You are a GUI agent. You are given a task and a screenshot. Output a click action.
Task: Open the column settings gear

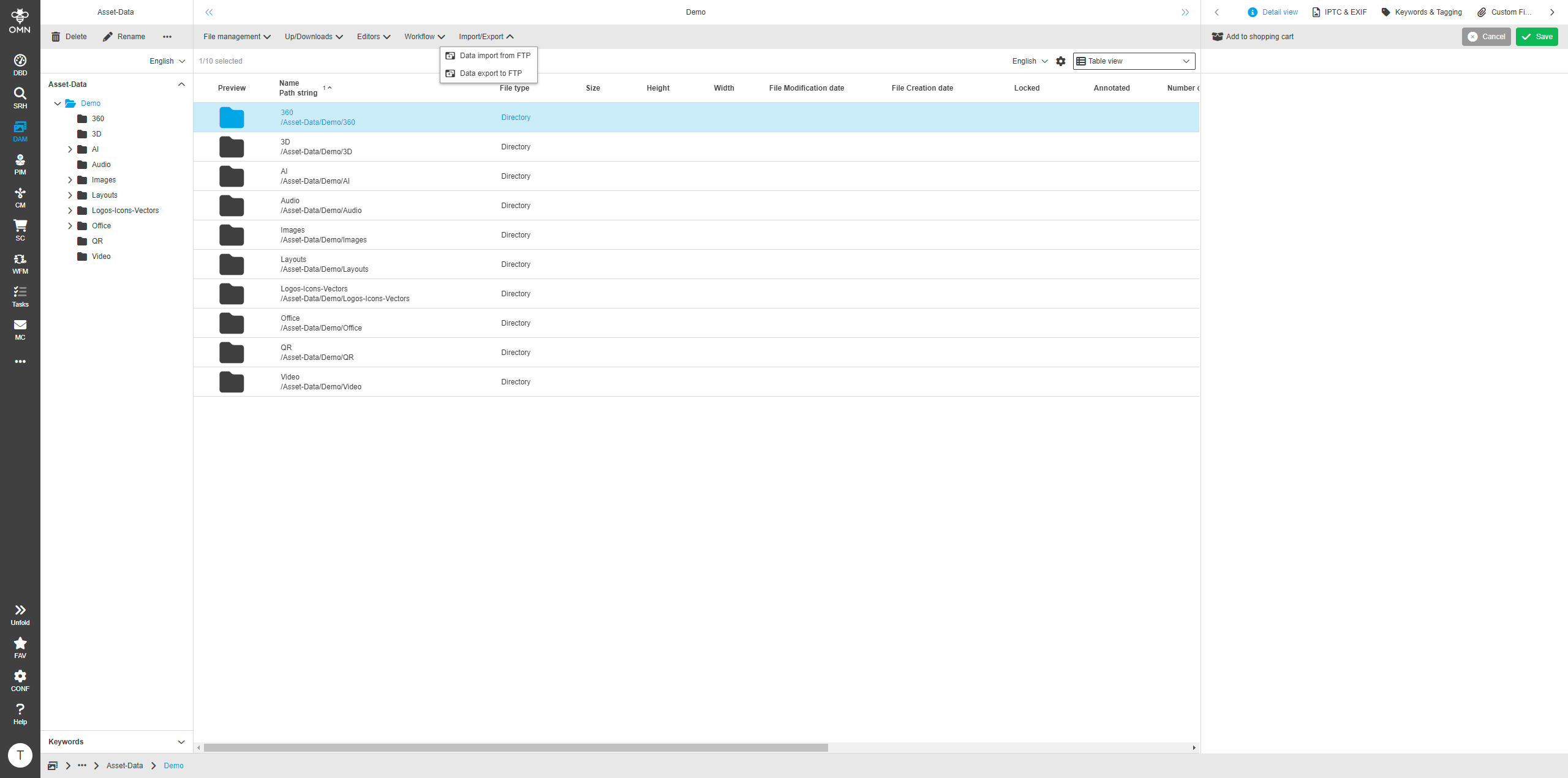pyautogui.click(x=1061, y=61)
